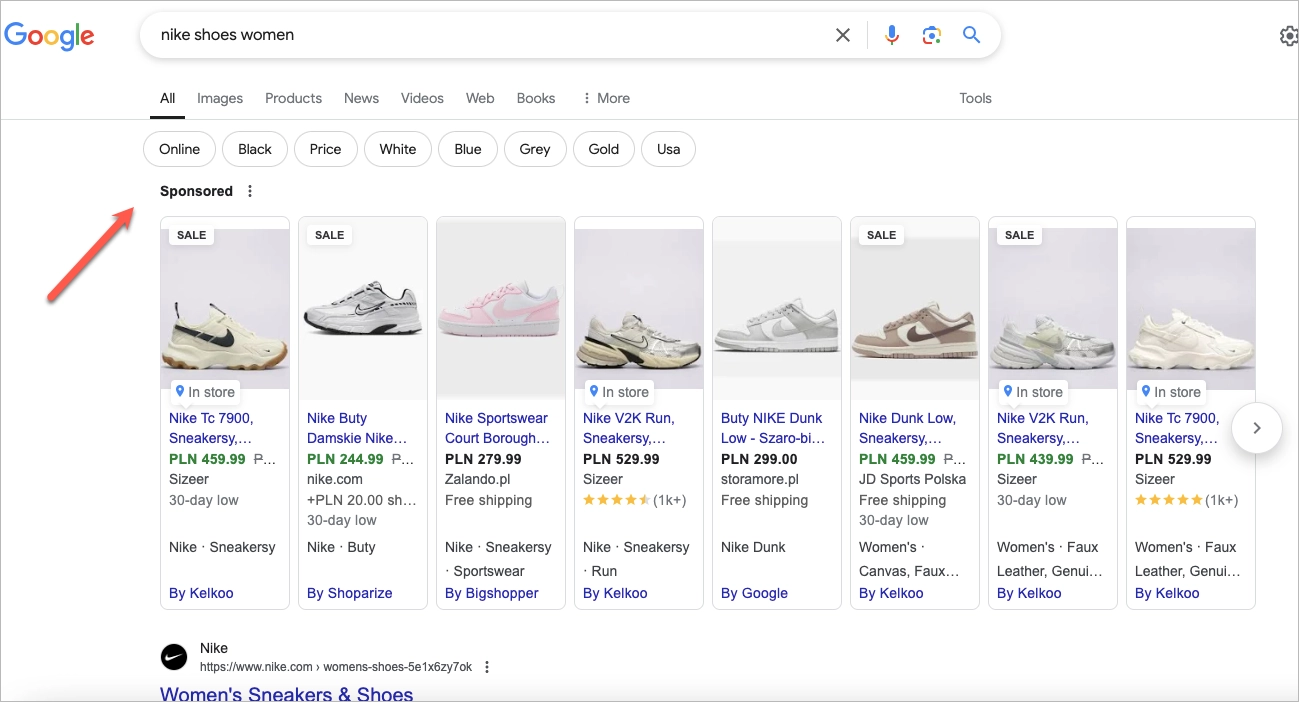Screen dimensions: 1299x702
Task: Click the pink Nike Court Borough thumbnail
Action: [500, 305]
